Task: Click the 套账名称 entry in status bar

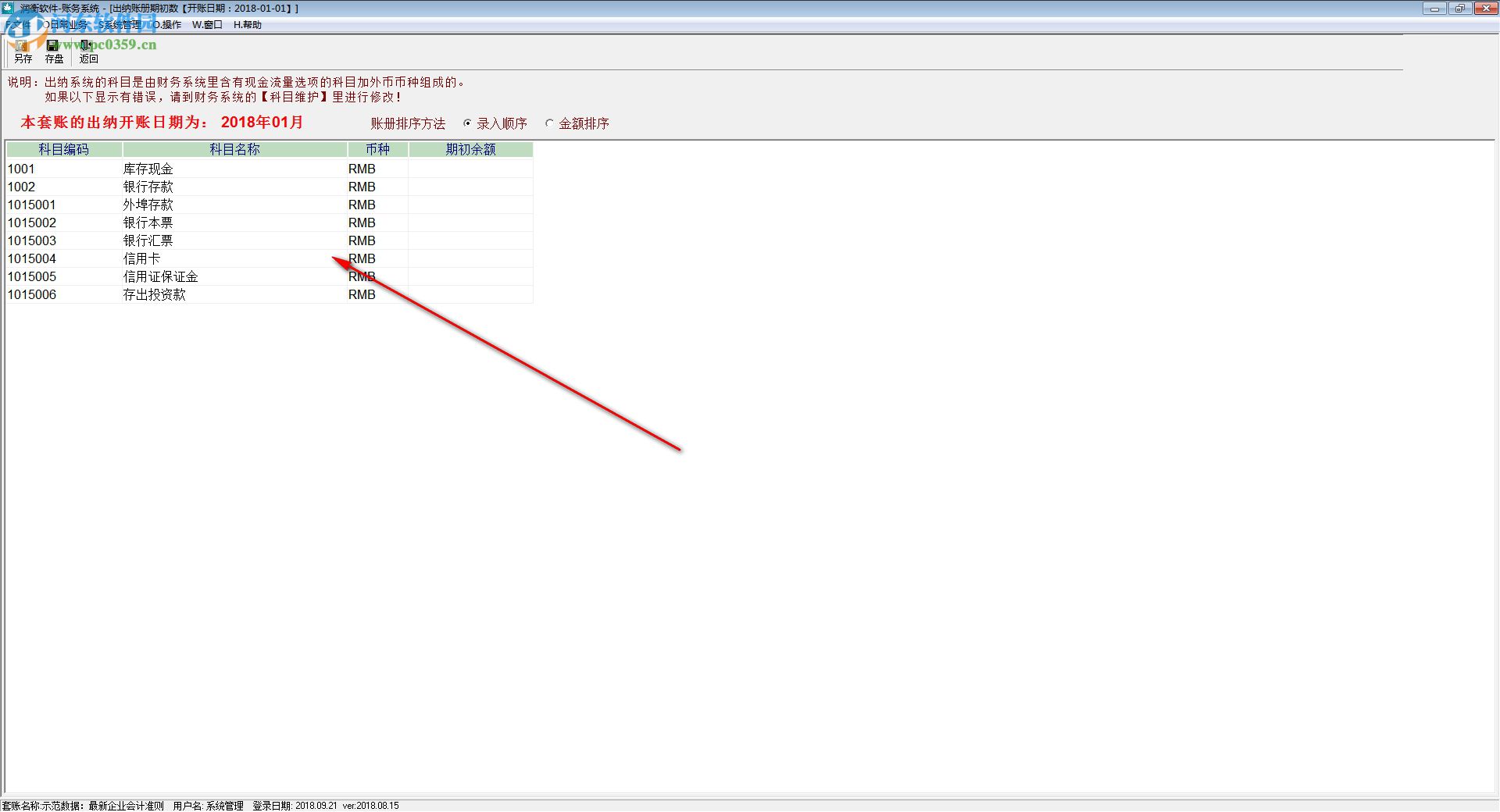Action: [83, 806]
